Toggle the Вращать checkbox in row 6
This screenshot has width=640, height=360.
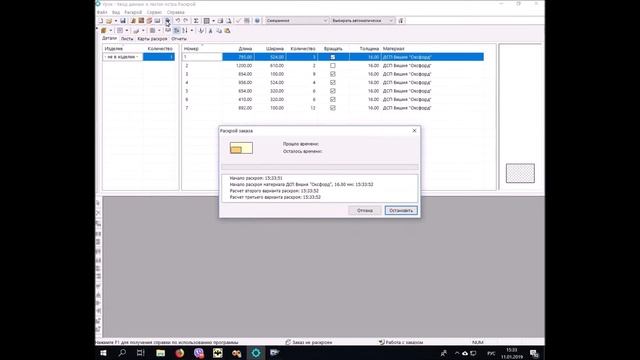(x=333, y=100)
